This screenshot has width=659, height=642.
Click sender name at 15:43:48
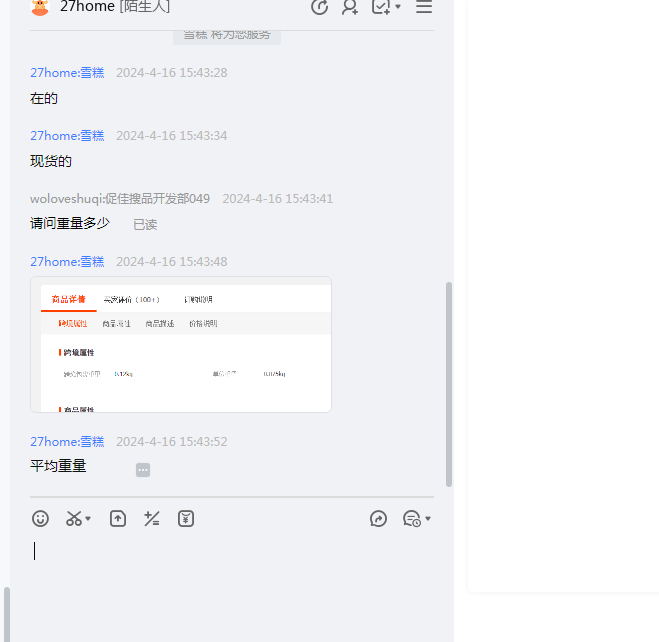pos(67,262)
